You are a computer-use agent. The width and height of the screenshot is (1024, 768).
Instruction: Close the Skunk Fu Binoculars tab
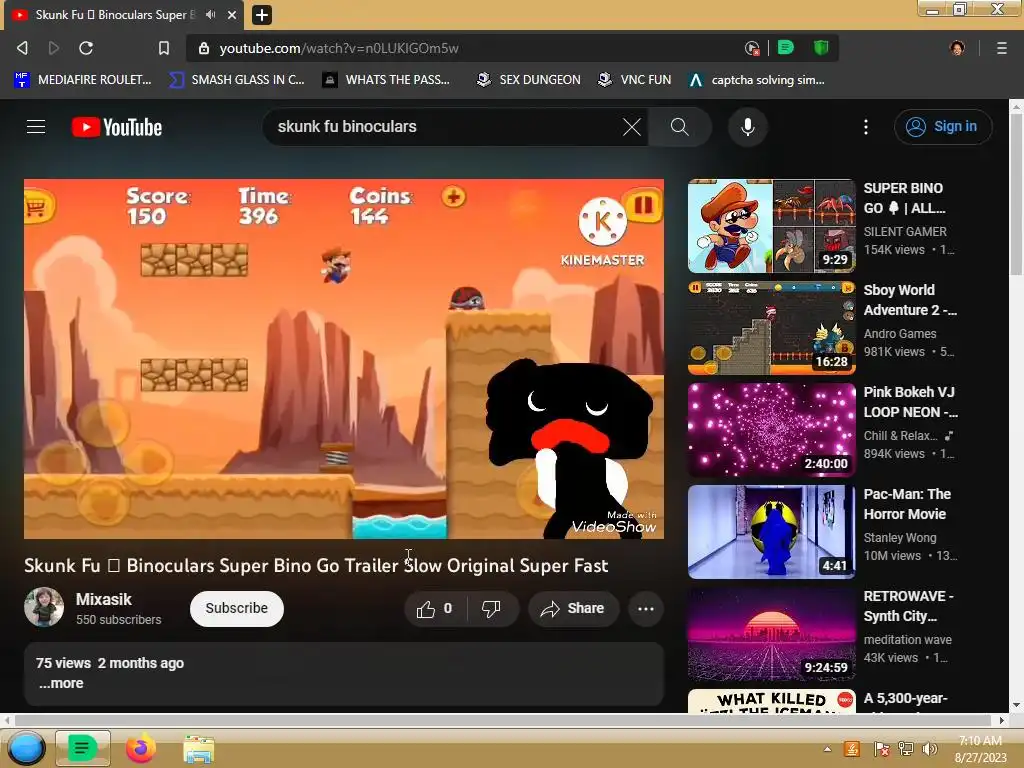232,14
